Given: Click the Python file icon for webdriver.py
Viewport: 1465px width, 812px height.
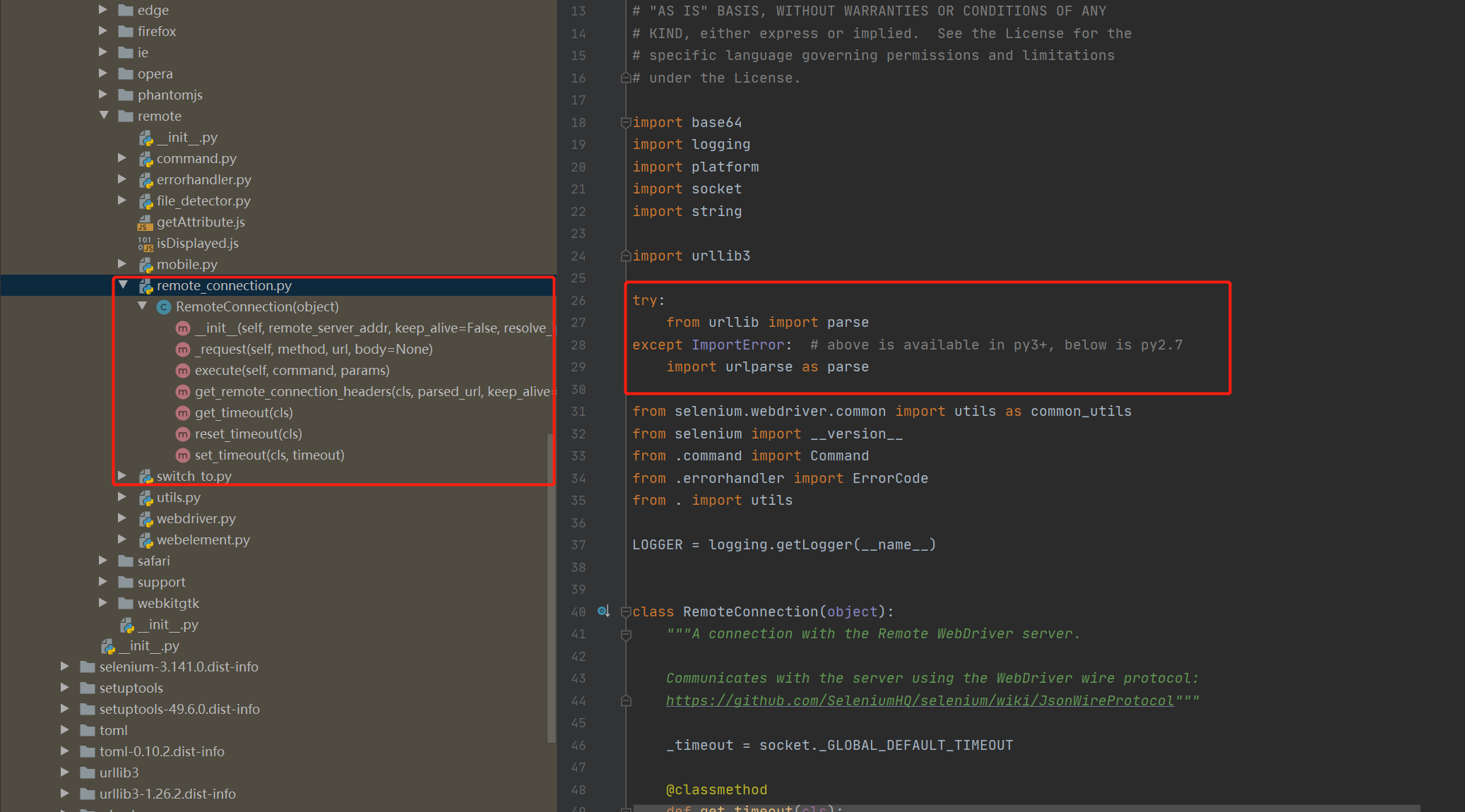Looking at the screenshot, I should (x=146, y=519).
